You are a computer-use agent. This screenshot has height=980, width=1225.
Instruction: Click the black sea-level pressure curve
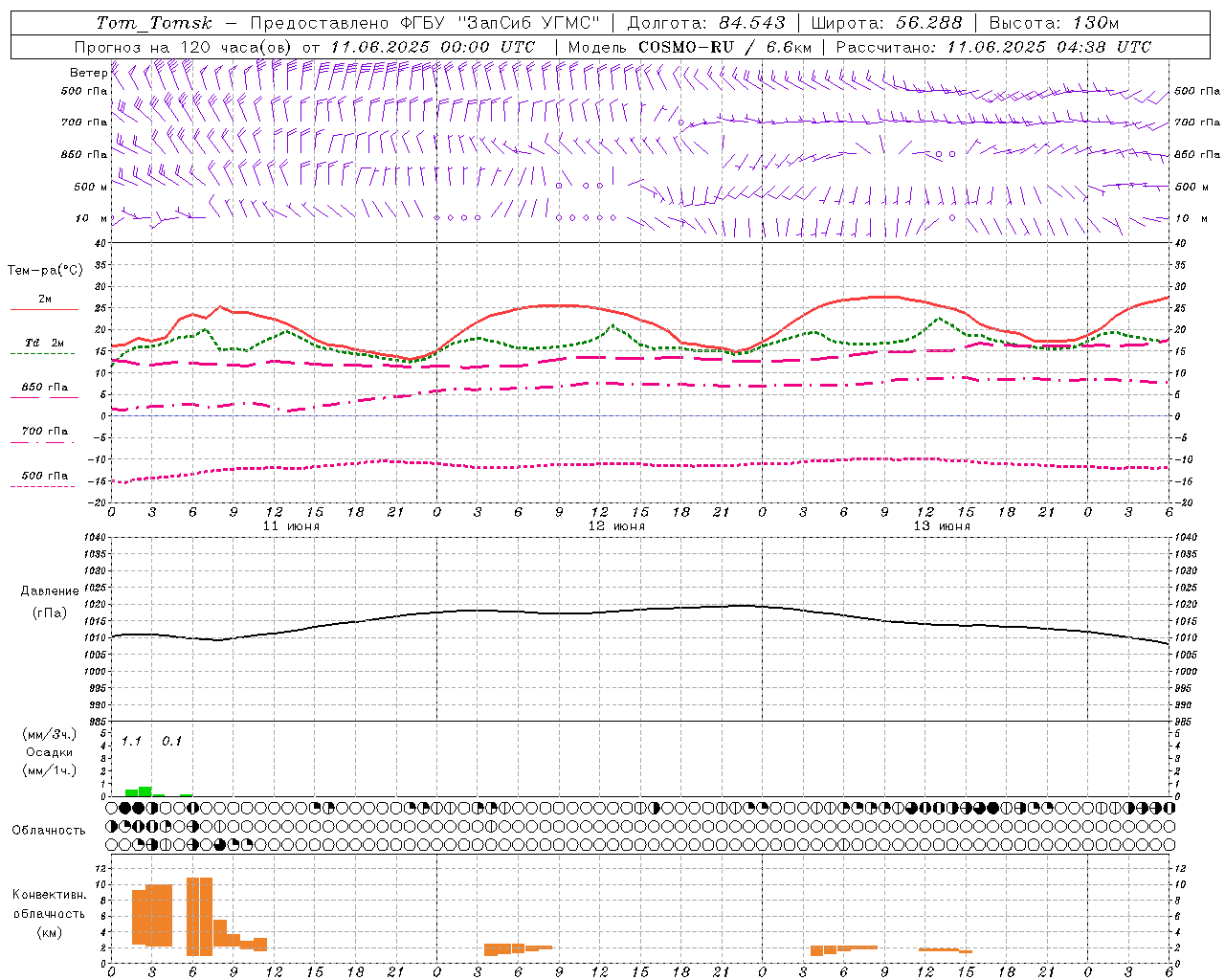pyautogui.click(x=640, y=611)
